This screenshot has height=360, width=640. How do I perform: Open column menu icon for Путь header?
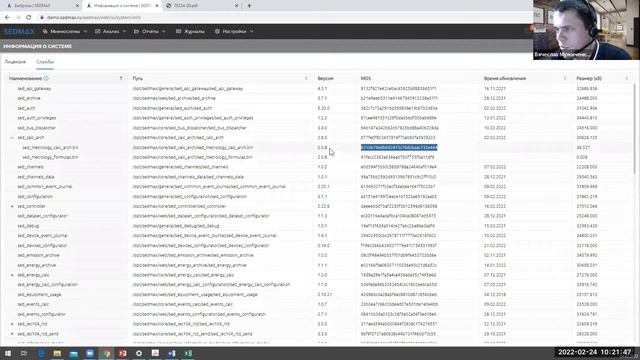306,78
